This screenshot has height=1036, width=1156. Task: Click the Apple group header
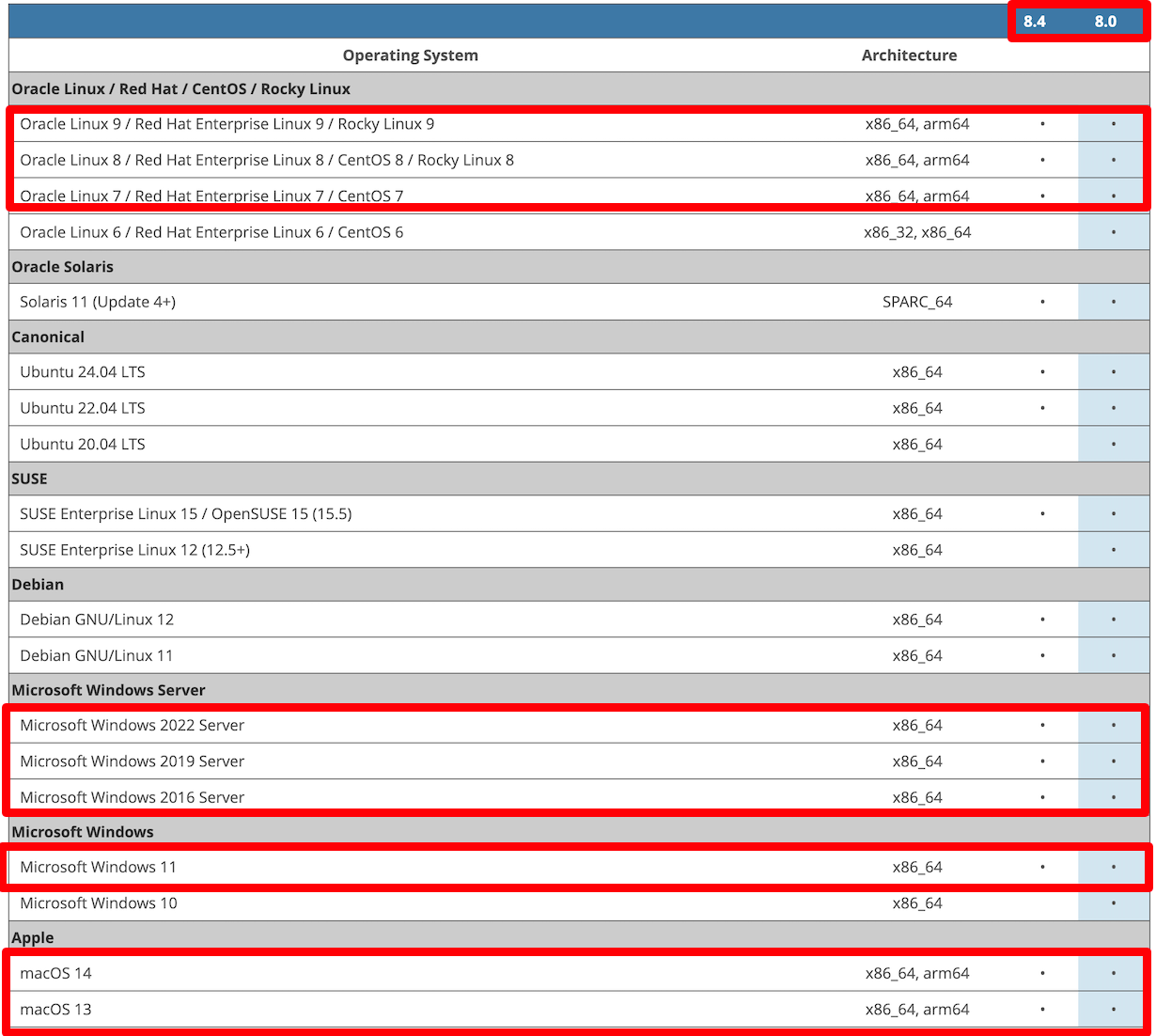click(579, 938)
